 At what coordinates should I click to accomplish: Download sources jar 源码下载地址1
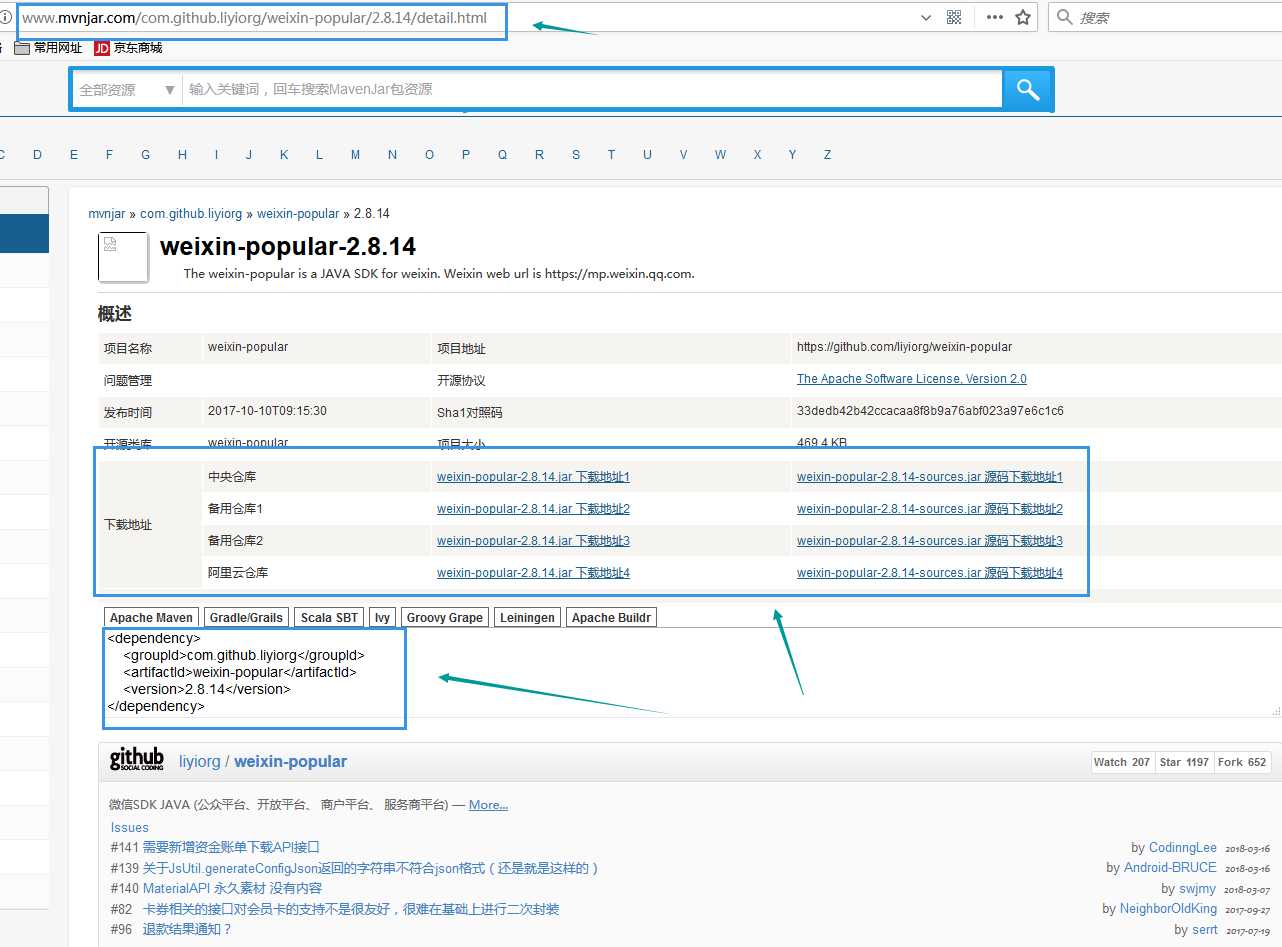point(930,477)
